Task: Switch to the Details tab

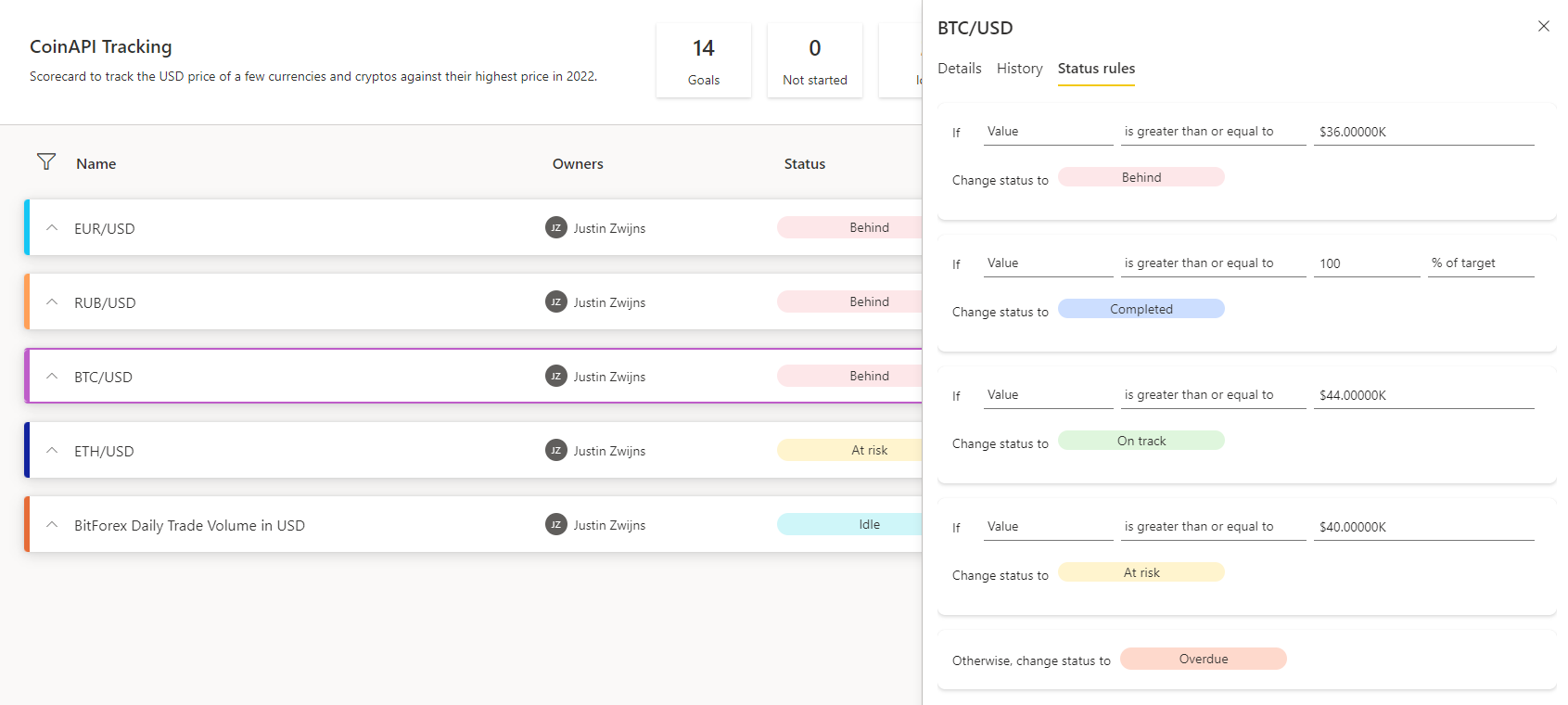Action: (x=959, y=69)
